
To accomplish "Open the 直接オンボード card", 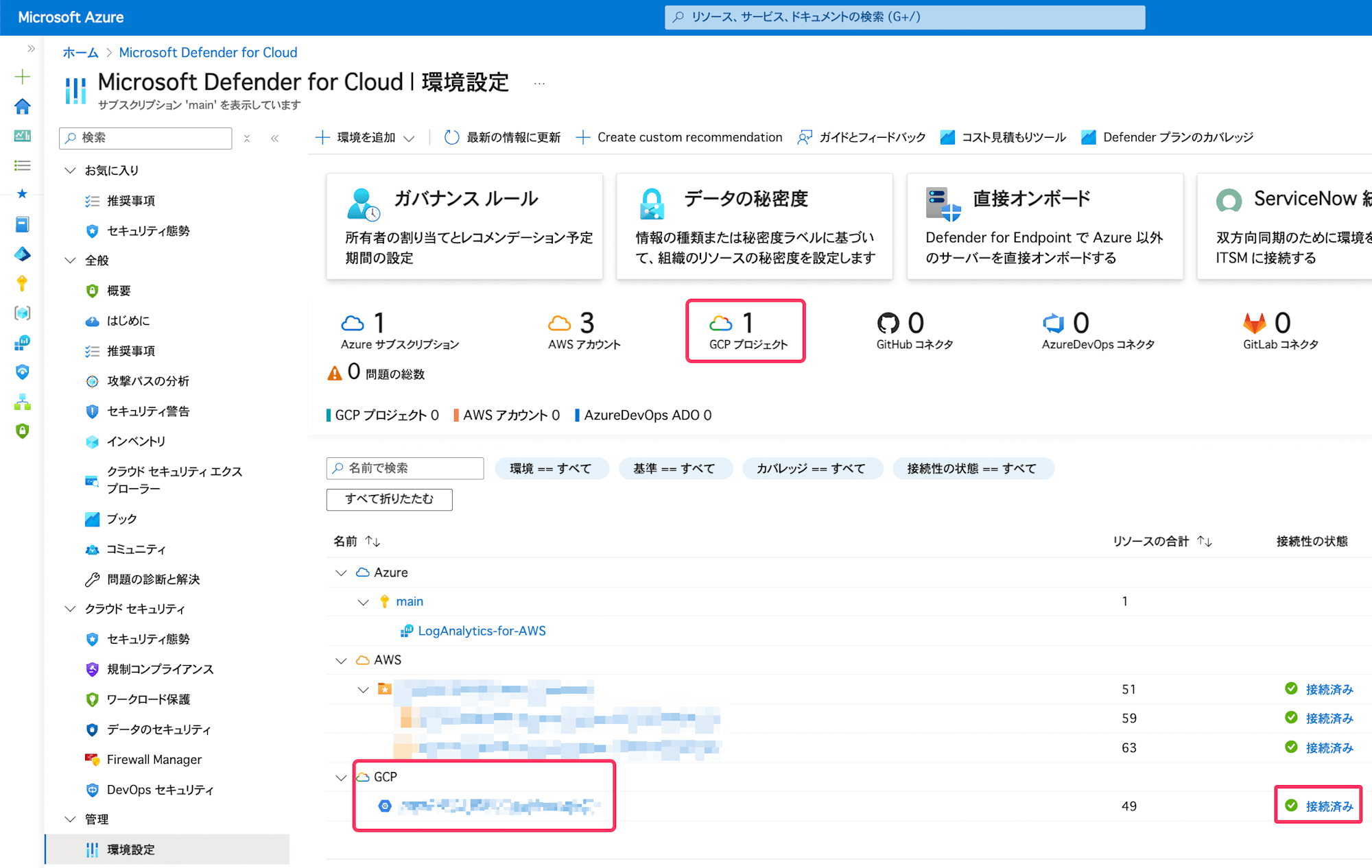I will pyautogui.click(x=1045, y=226).
